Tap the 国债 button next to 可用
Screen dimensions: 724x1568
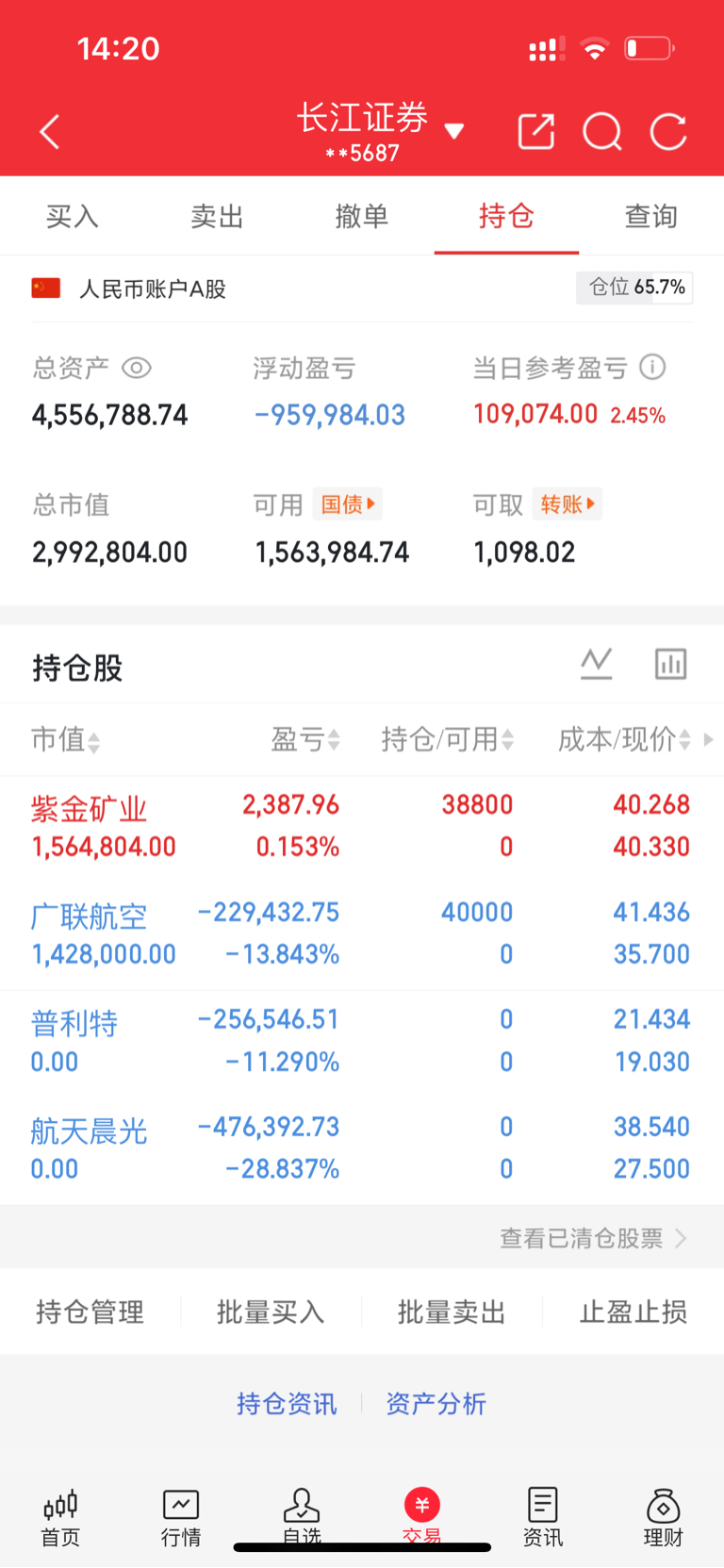click(348, 504)
